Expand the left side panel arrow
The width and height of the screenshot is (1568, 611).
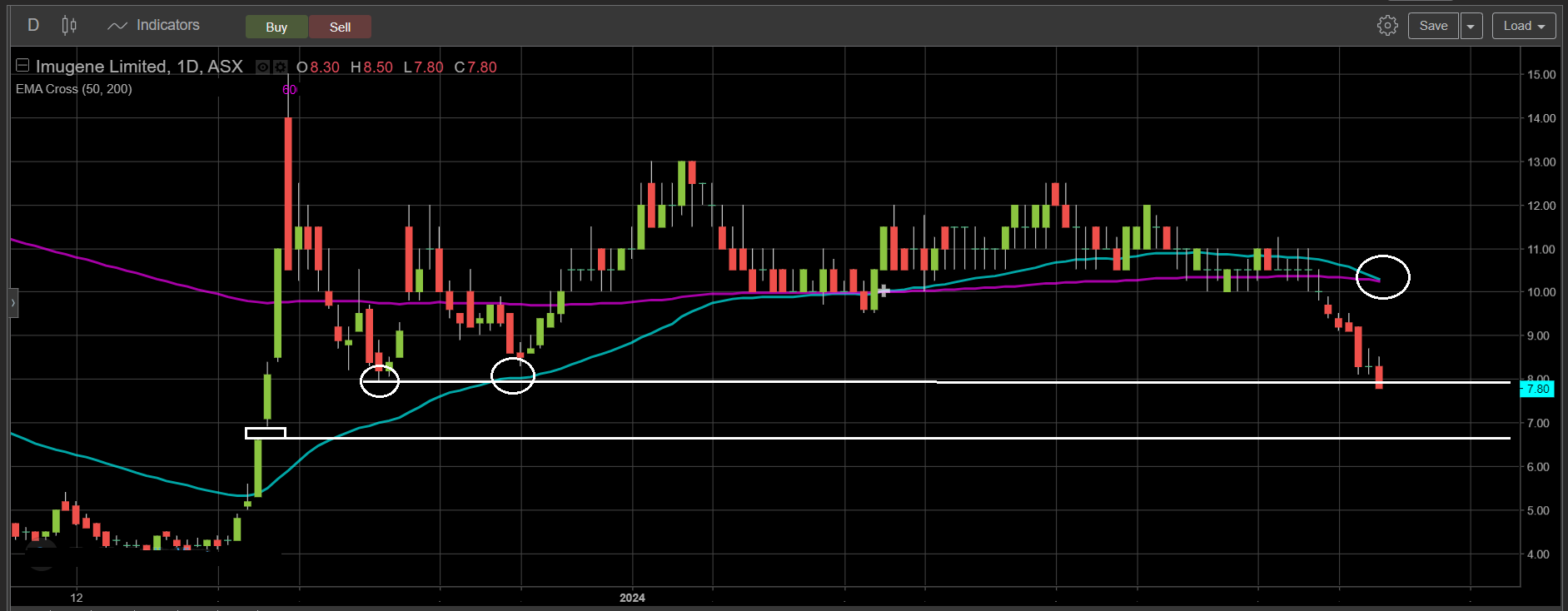click(13, 303)
